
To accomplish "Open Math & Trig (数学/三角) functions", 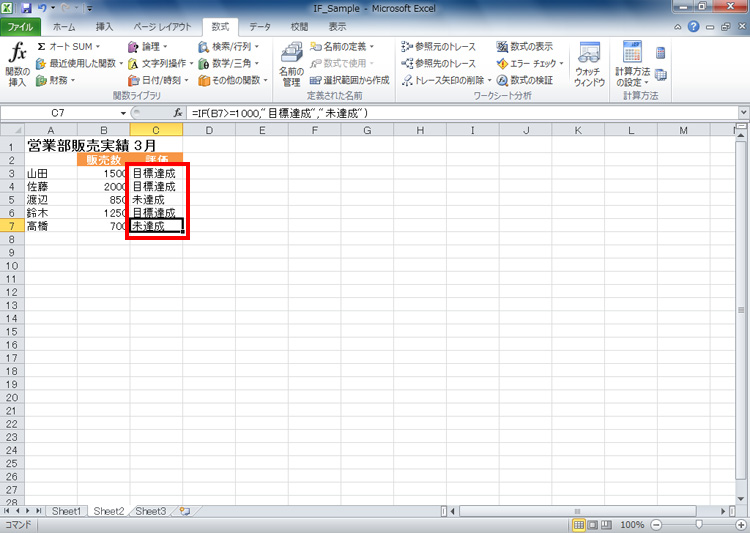I will tap(229, 63).
